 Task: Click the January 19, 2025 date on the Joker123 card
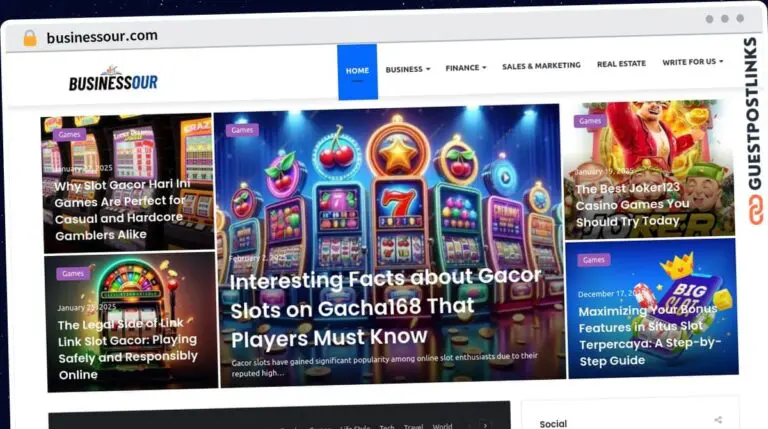click(604, 171)
